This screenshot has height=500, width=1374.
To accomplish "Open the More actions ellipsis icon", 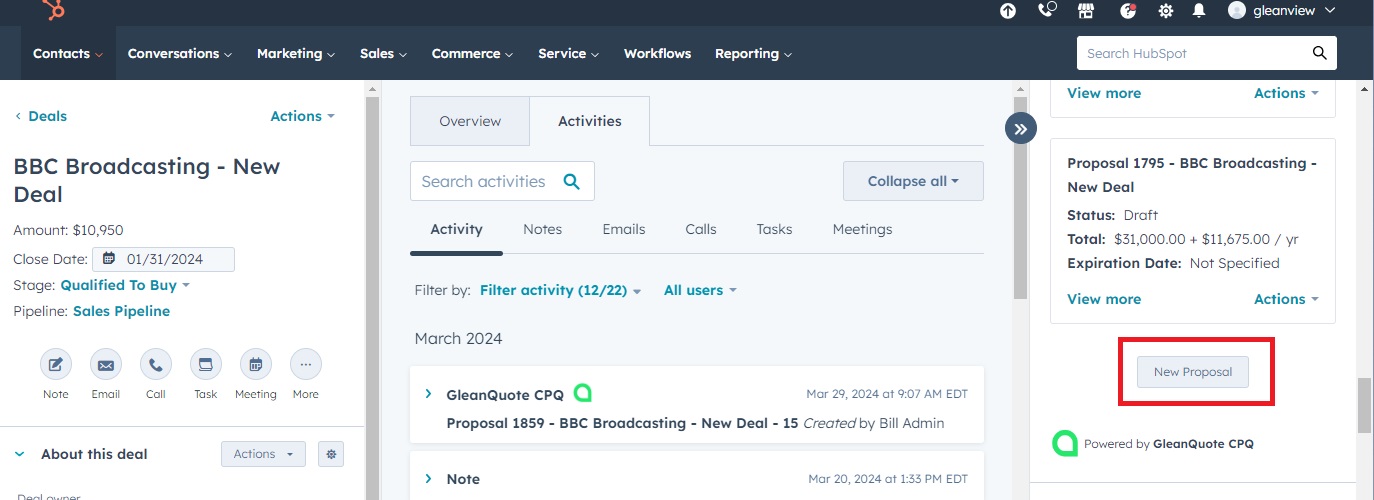I will point(306,365).
